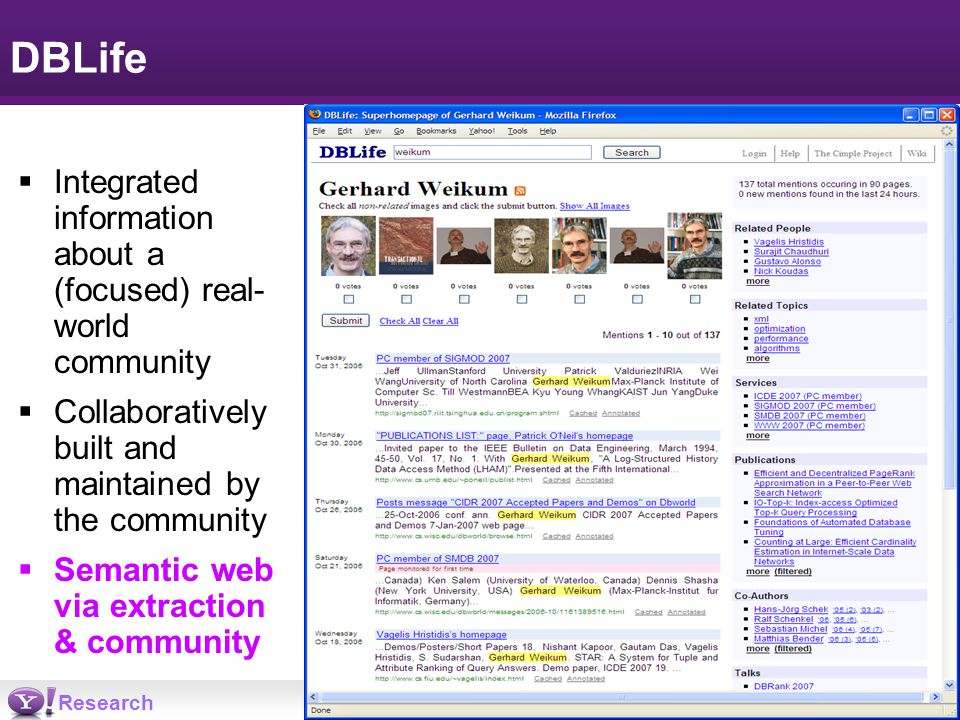Open Vagelis Hristidis's homepage mention
The image size is (960, 720).
coord(441,635)
